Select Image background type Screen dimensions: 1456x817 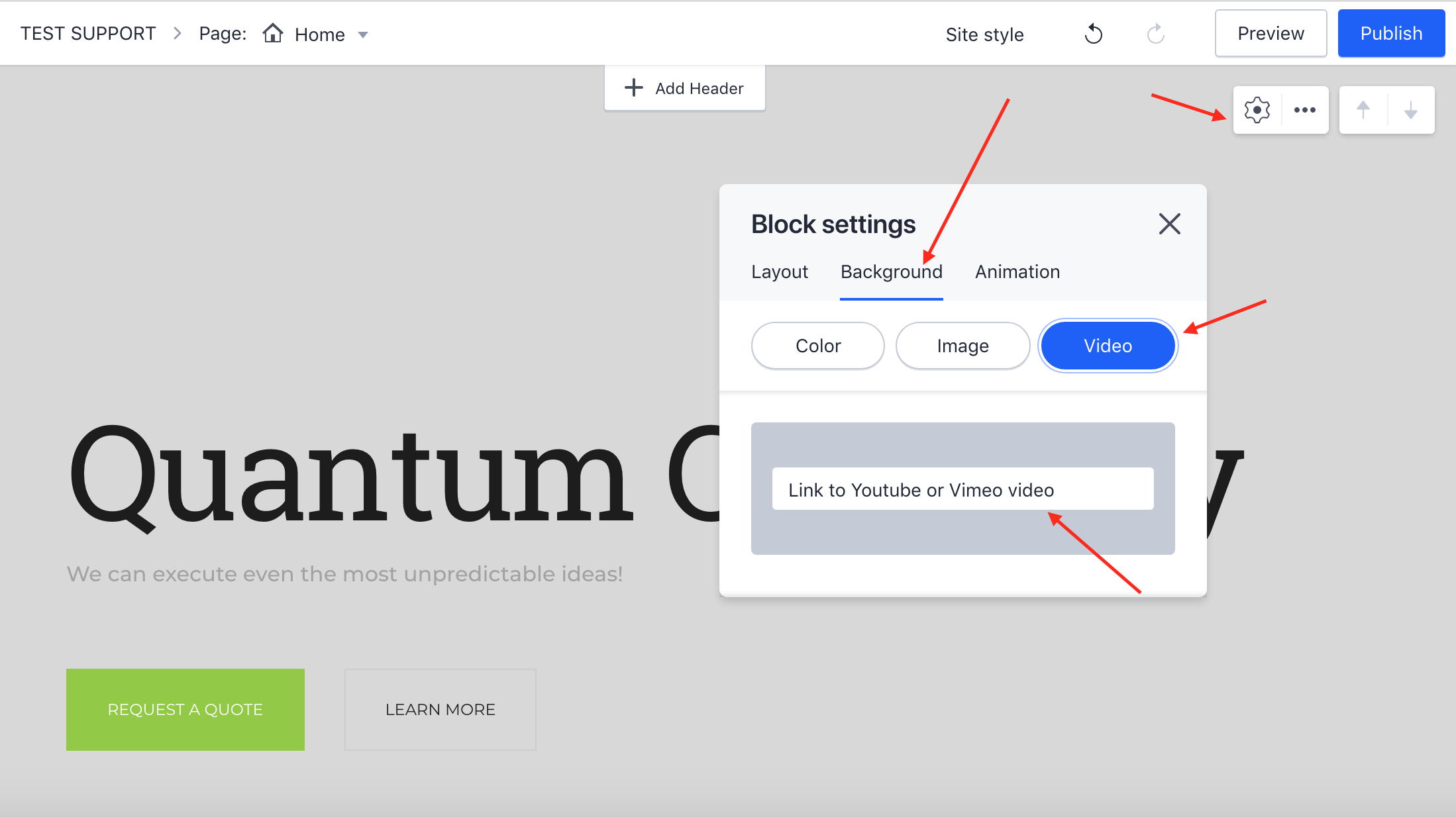pos(962,346)
